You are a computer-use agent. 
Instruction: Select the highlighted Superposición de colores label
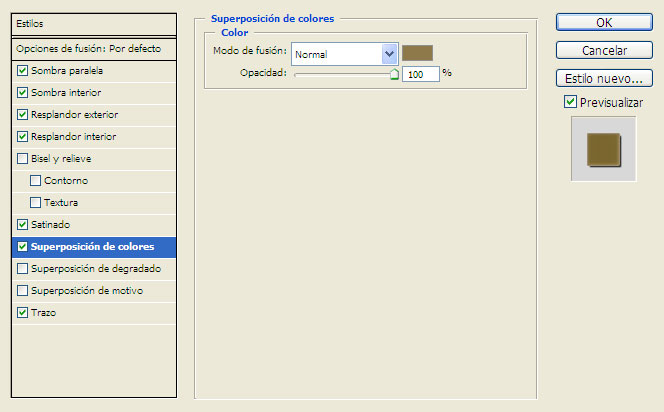pyautogui.click(x=92, y=247)
